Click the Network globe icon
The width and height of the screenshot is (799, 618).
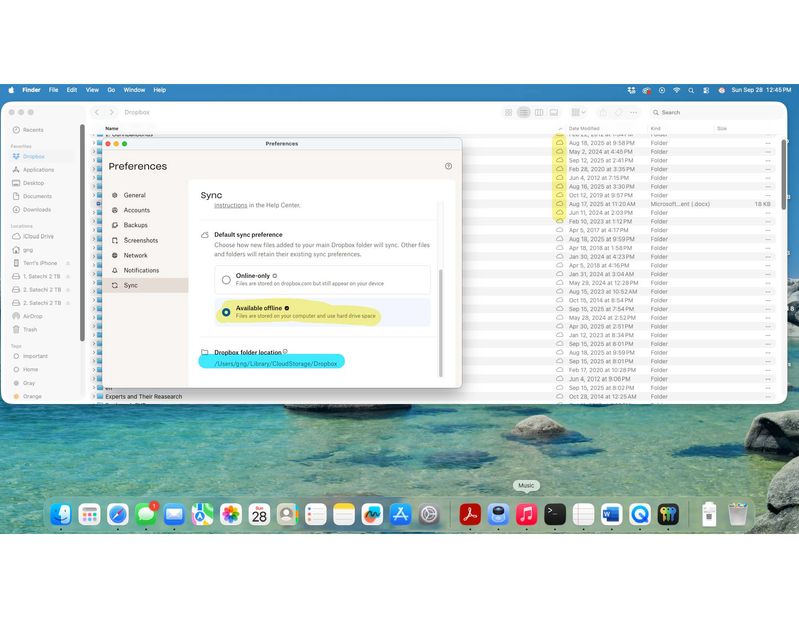pyautogui.click(x=115, y=255)
